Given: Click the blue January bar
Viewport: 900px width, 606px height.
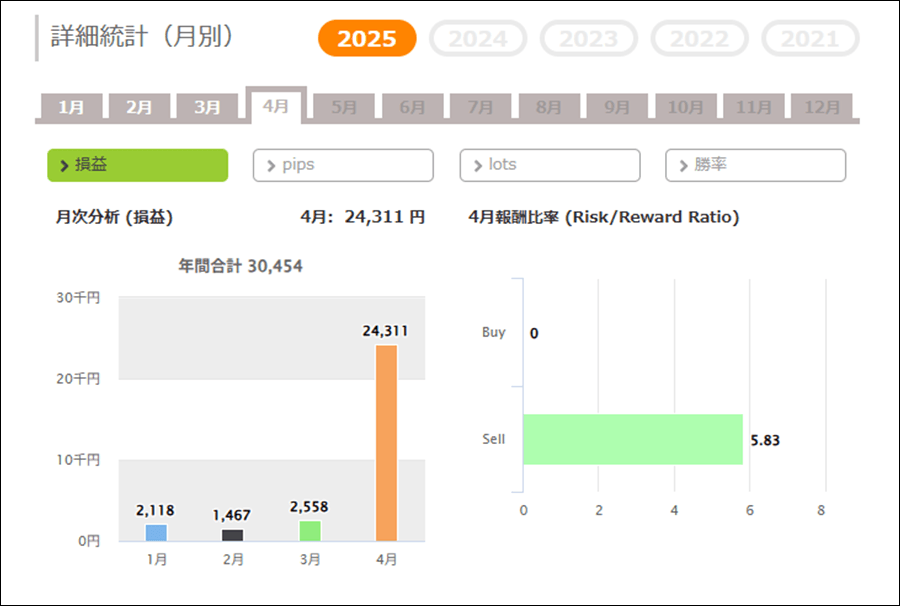Looking at the screenshot, I should point(156,532).
